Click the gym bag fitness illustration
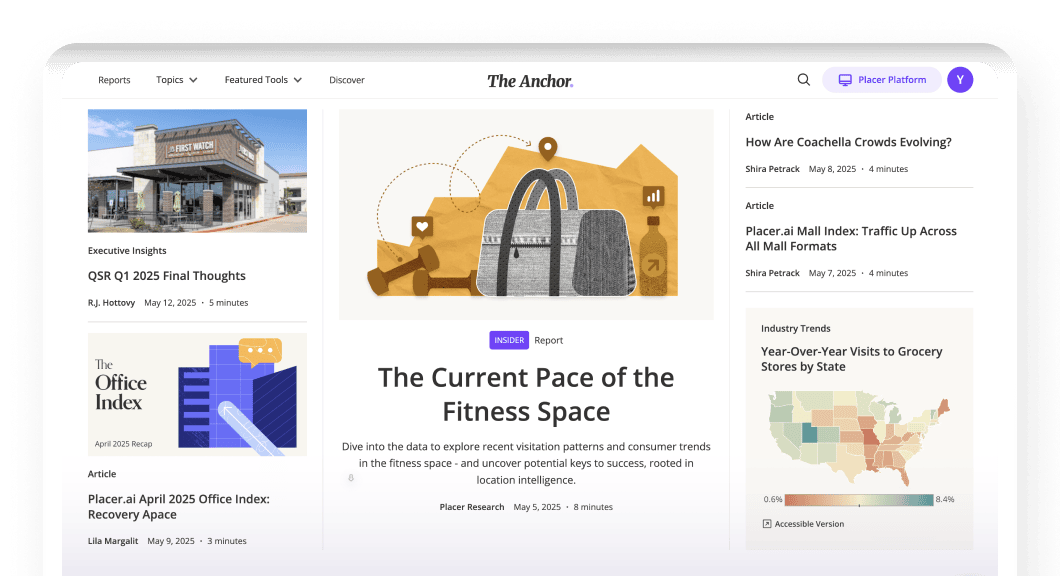The image size is (1060, 576). click(526, 214)
